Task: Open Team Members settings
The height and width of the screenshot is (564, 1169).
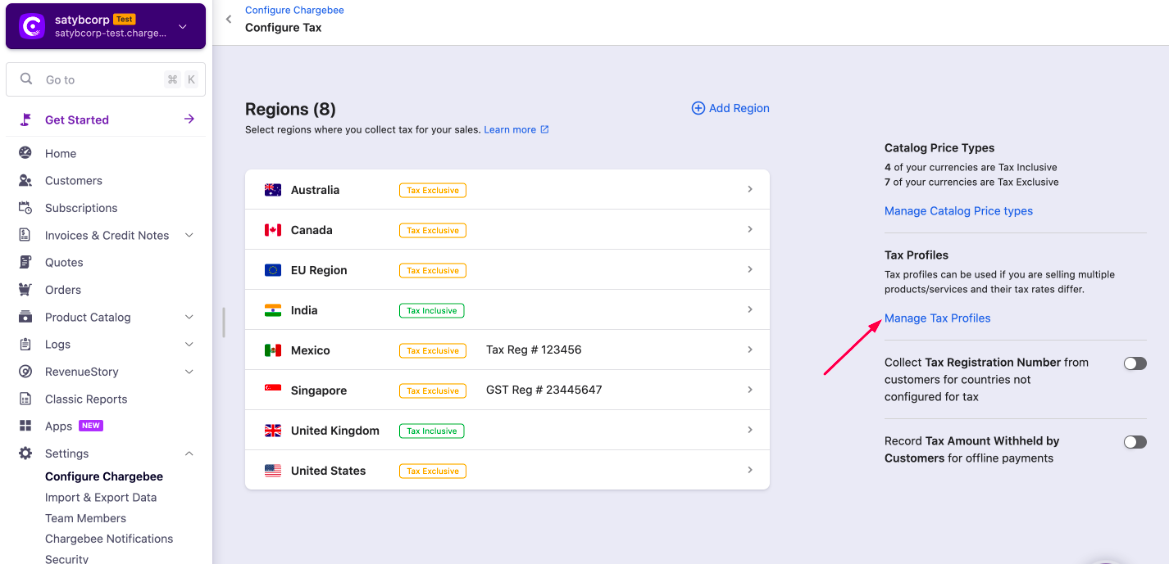Action: (86, 519)
